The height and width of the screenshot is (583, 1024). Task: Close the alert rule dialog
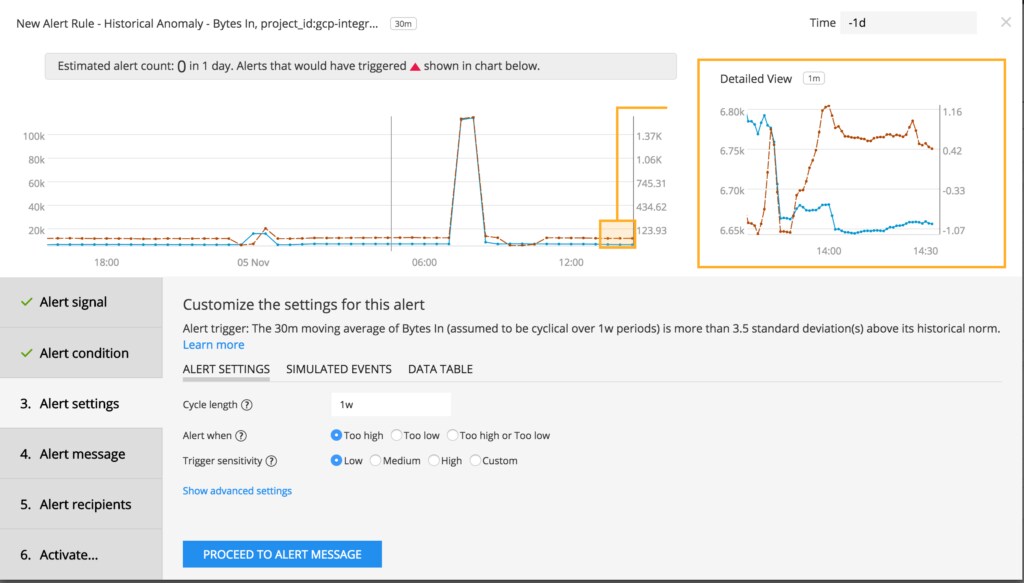pyautogui.click(x=1006, y=22)
